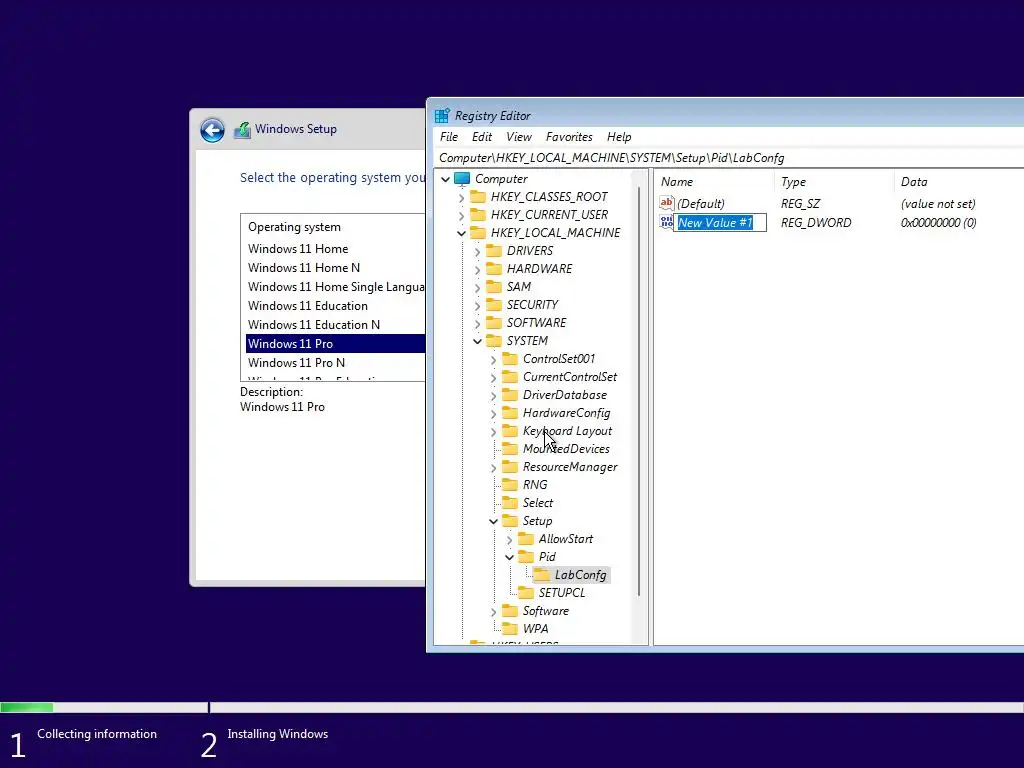Expand the ResourceManager key
The image size is (1024, 768).
pyautogui.click(x=494, y=468)
